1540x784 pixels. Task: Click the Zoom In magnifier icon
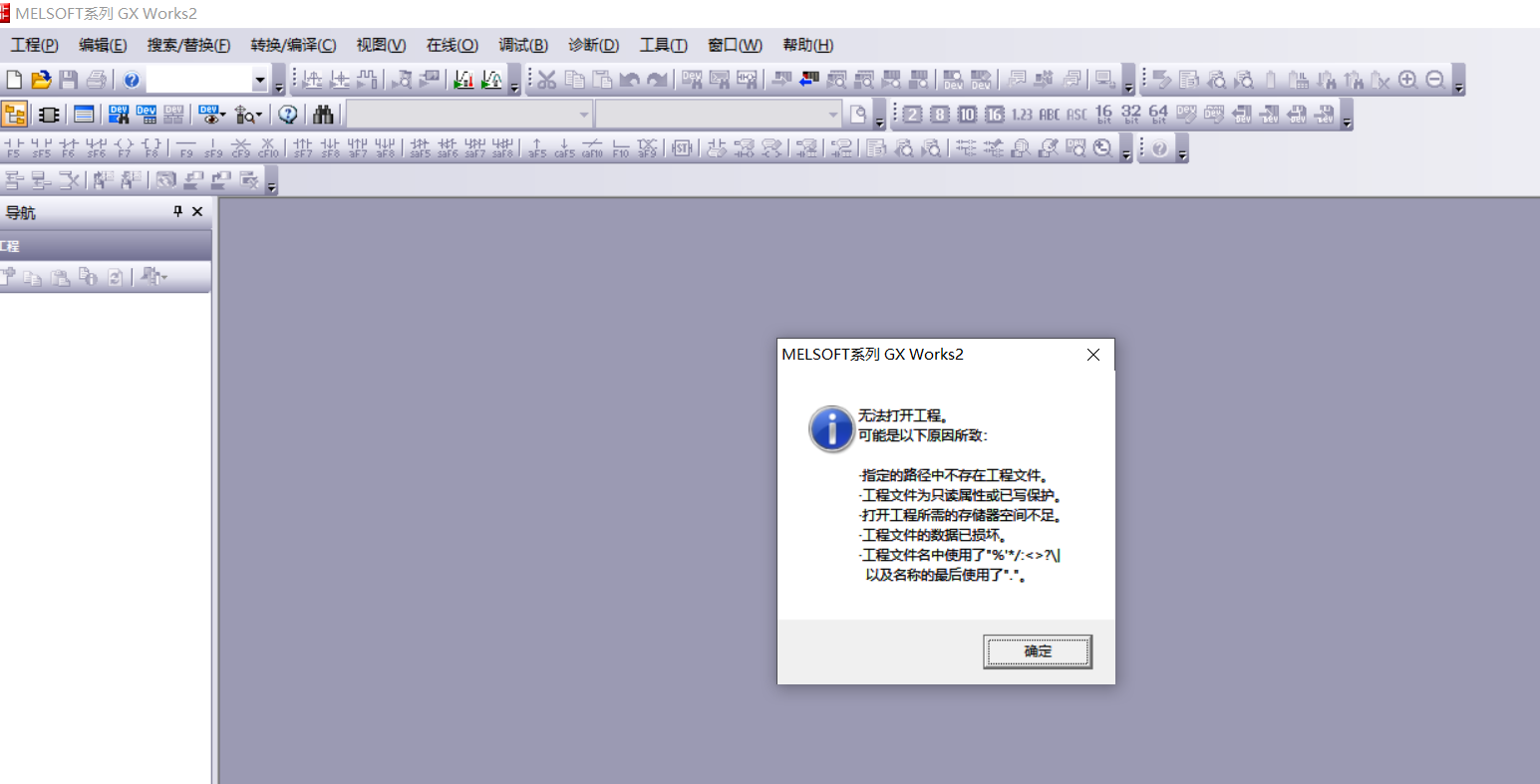pyautogui.click(x=1407, y=80)
